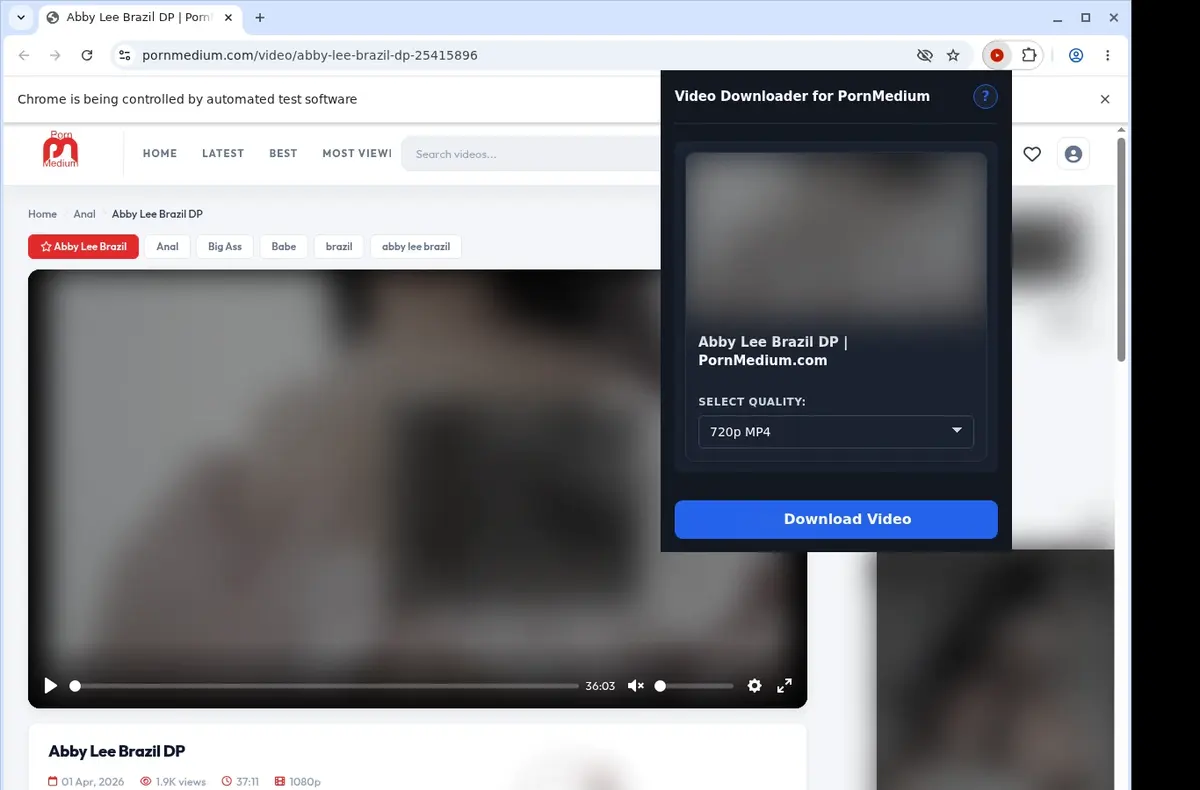Screen dimensions: 1200x790
Task: Click the video progress seek bar
Action: [325, 686]
